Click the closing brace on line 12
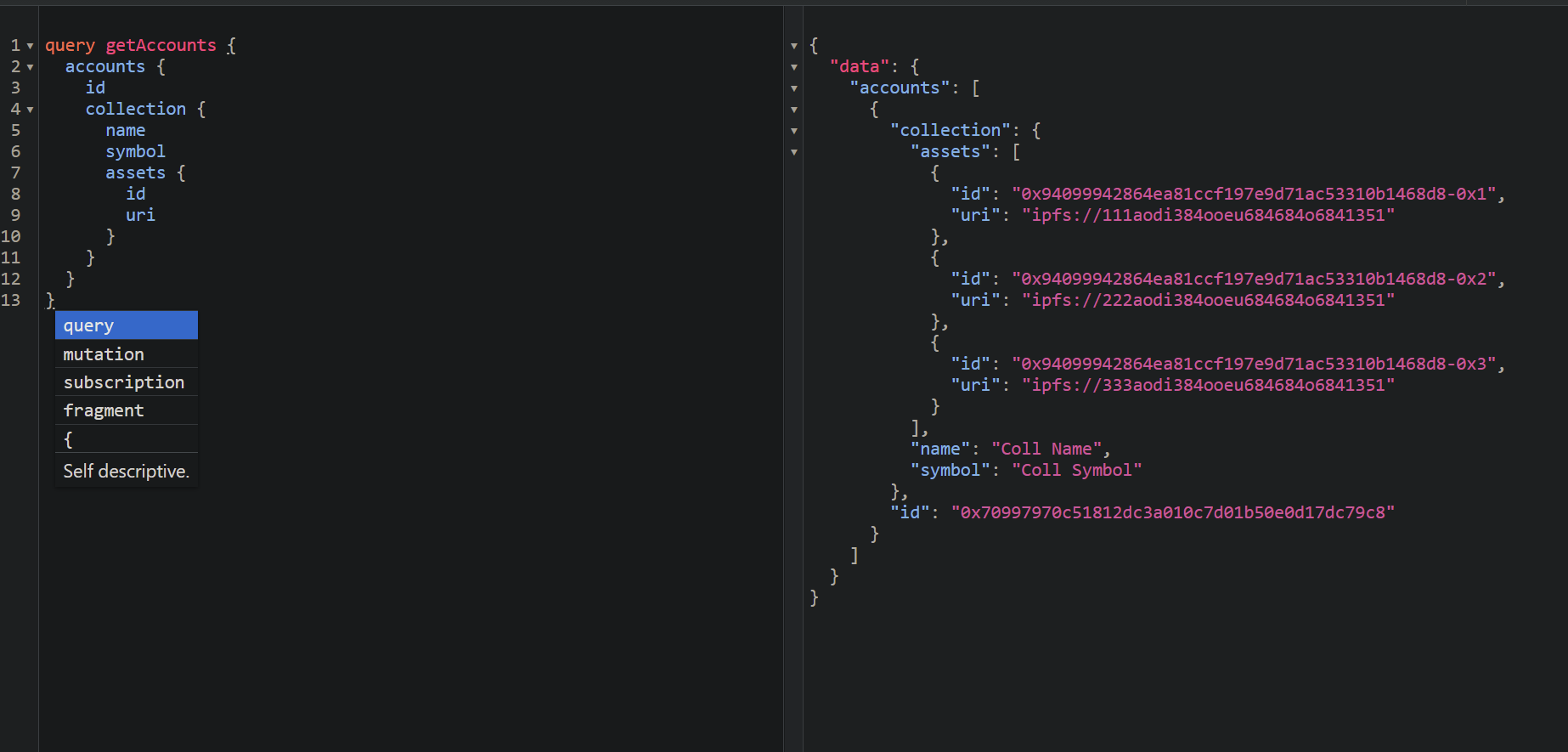The image size is (1568, 752). (x=71, y=279)
